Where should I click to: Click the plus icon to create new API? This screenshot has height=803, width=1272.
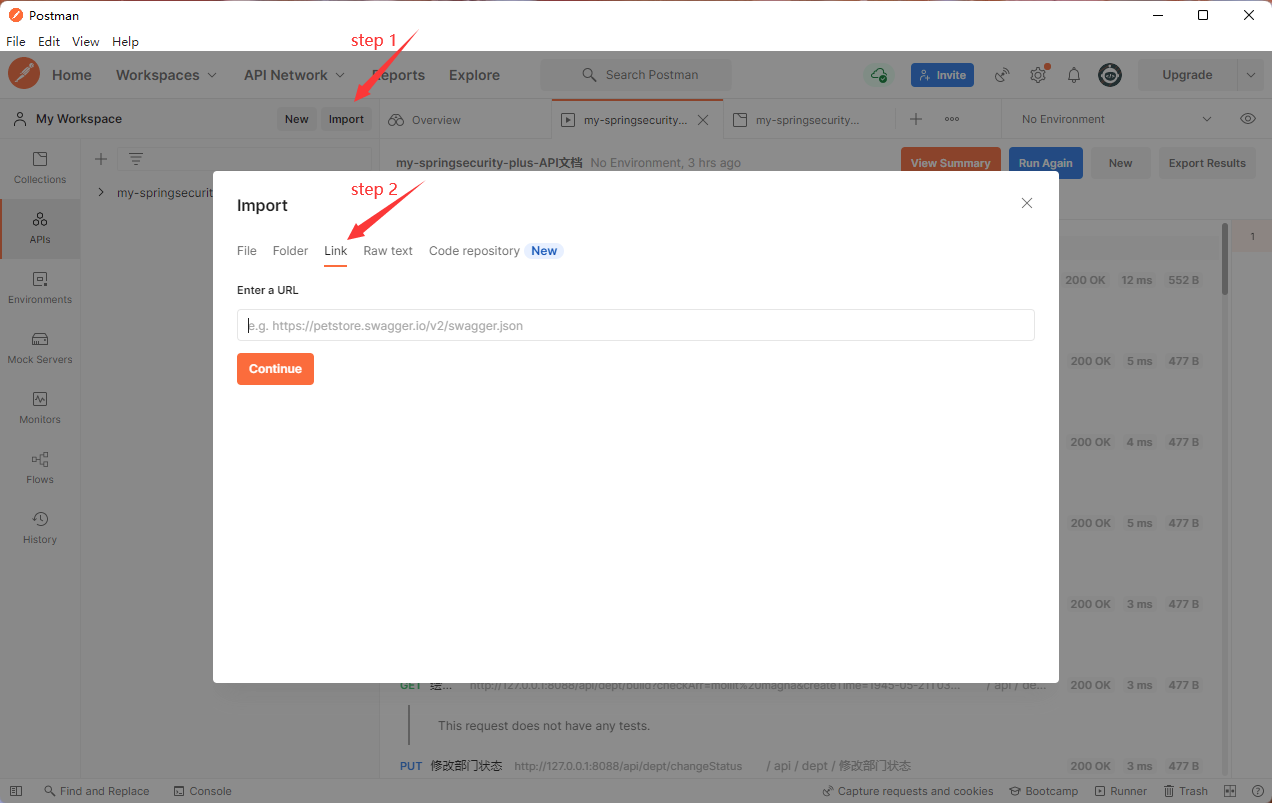pos(101,159)
